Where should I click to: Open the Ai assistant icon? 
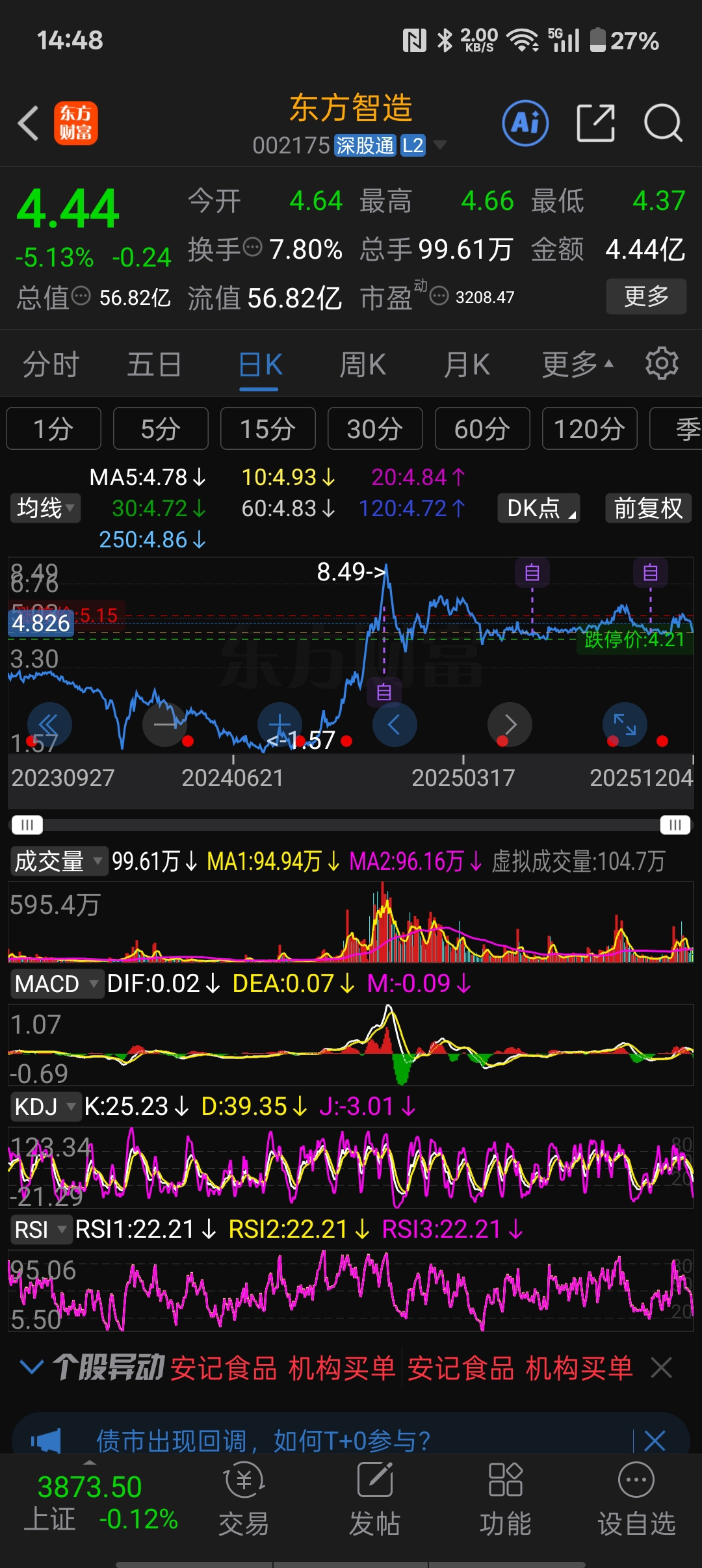tap(525, 123)
